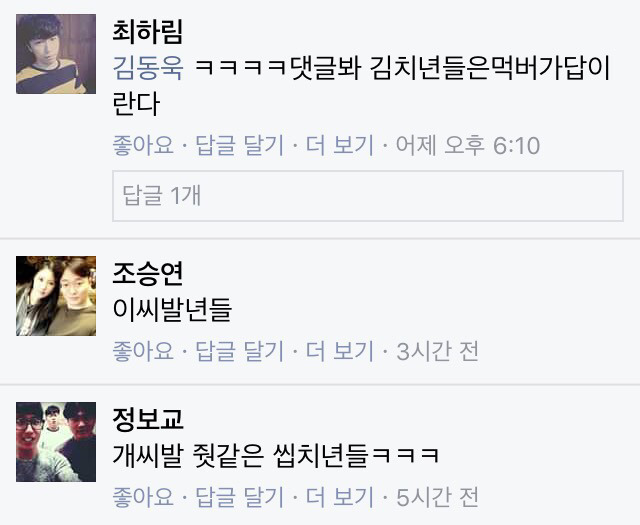Viewport: 640px width, 525px height.
Task: Click 답글 달기 under 최하림's comment
Action: (x=240, y=145)
